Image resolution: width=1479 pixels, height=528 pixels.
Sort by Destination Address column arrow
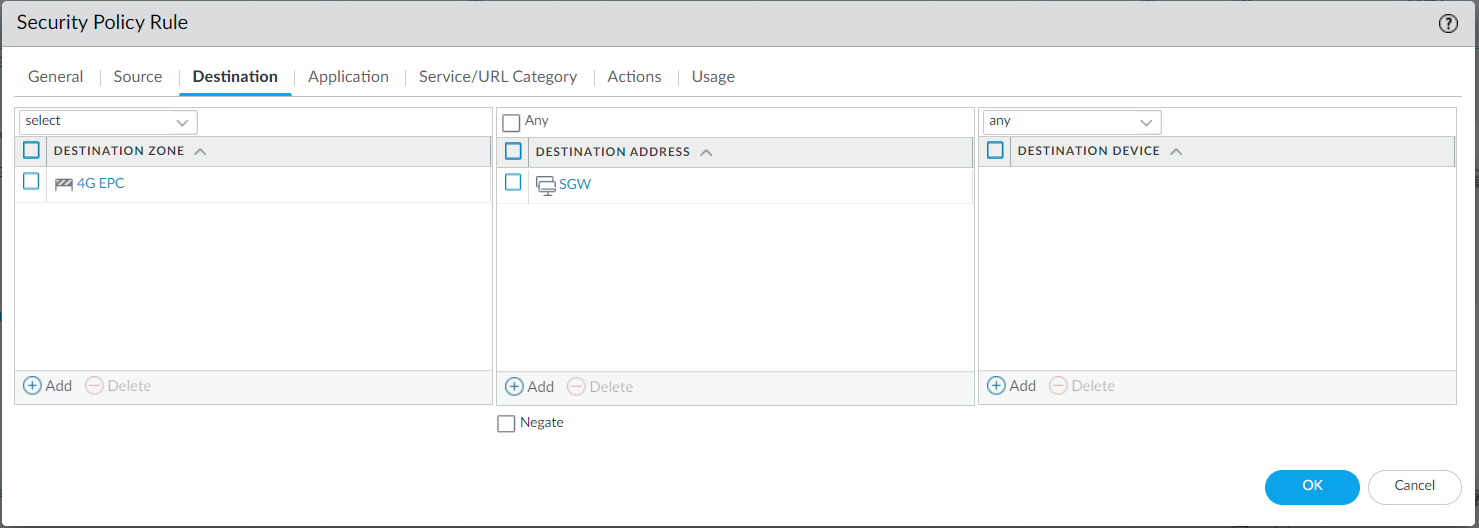[706, 152]
